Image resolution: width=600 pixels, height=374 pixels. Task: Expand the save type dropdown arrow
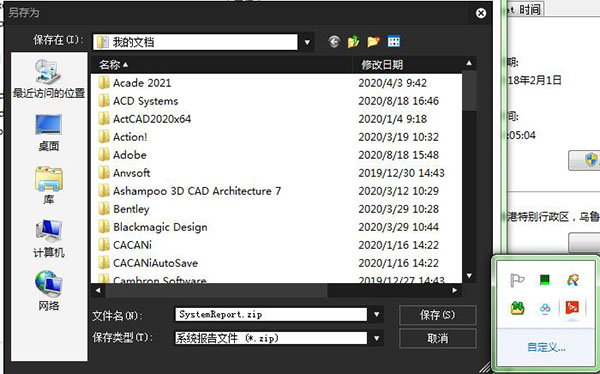(377, 338)
